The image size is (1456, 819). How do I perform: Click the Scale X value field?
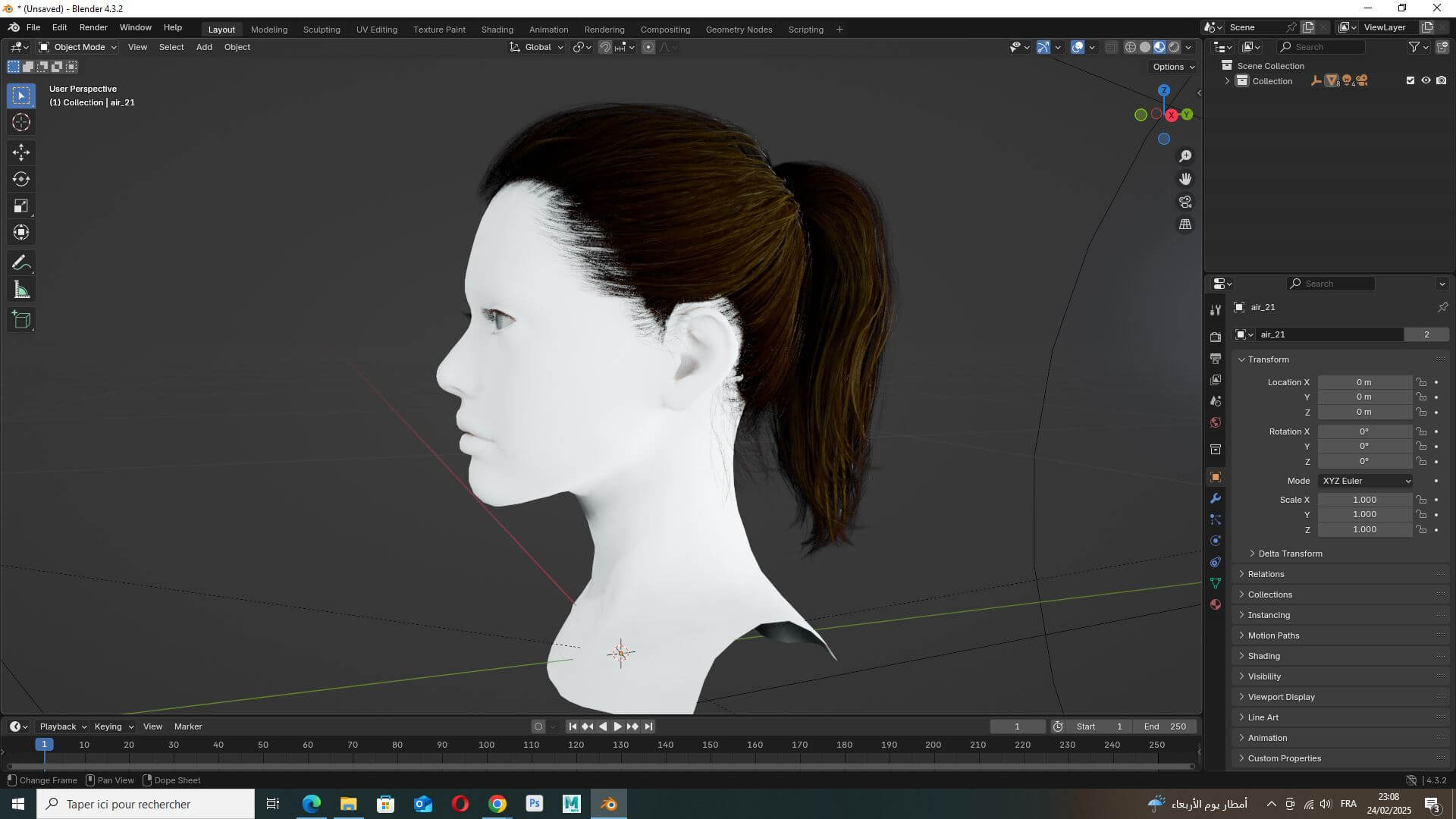click(x=1364, y=500)
